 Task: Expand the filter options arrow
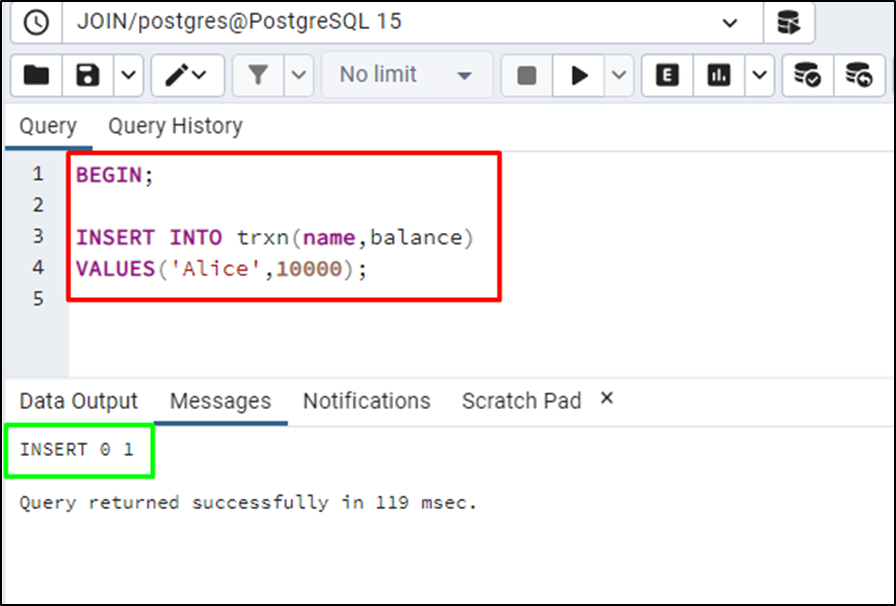tap(299, 75)
